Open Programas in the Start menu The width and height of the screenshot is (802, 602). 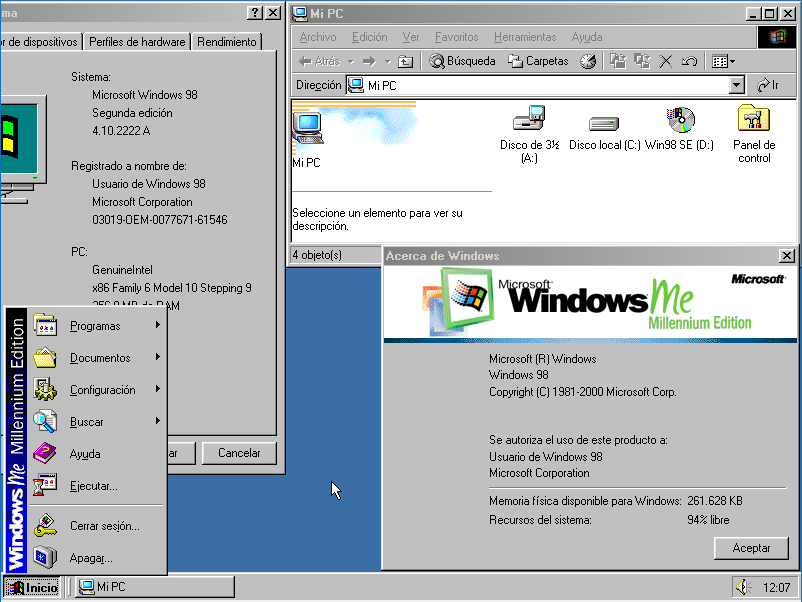98,326
